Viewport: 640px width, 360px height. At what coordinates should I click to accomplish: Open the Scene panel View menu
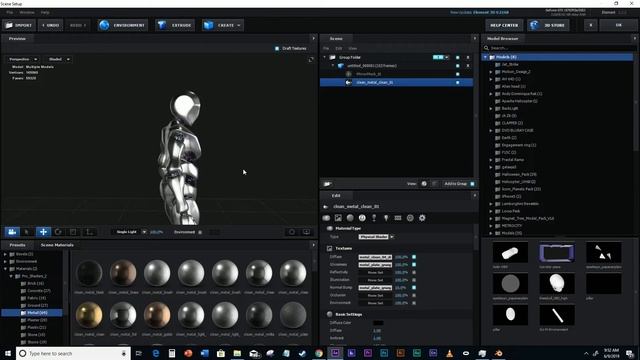pyautogui.click(x=353, y=48)
